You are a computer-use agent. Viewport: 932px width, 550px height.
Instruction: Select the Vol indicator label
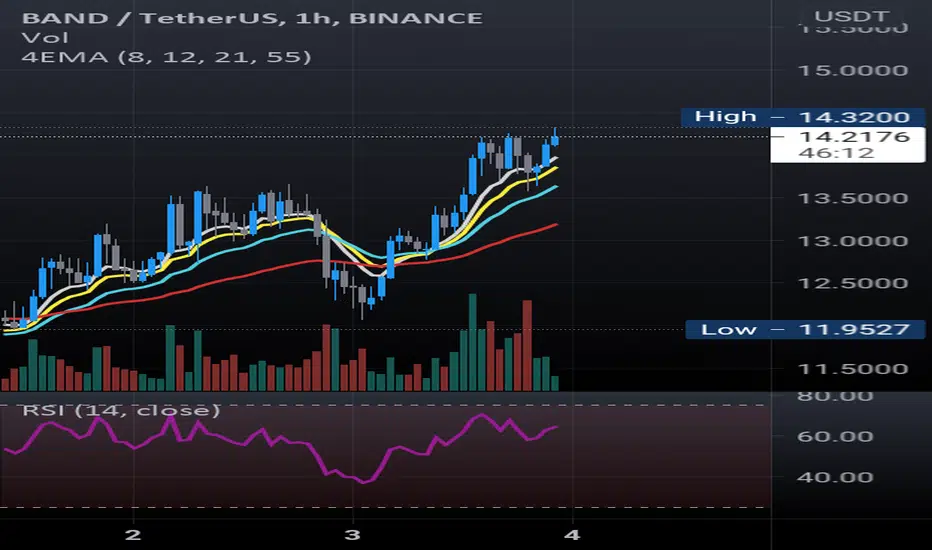pos(45,38)
